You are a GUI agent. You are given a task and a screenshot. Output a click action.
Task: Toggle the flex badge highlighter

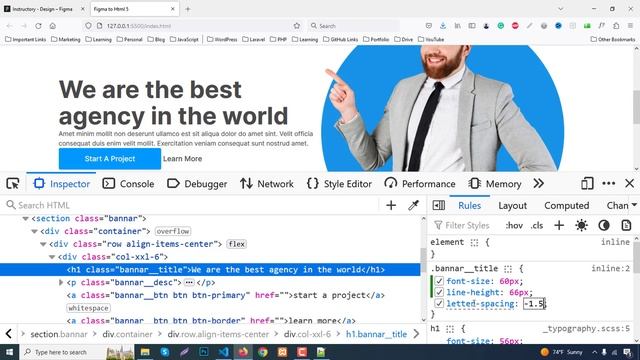[237, 244]
